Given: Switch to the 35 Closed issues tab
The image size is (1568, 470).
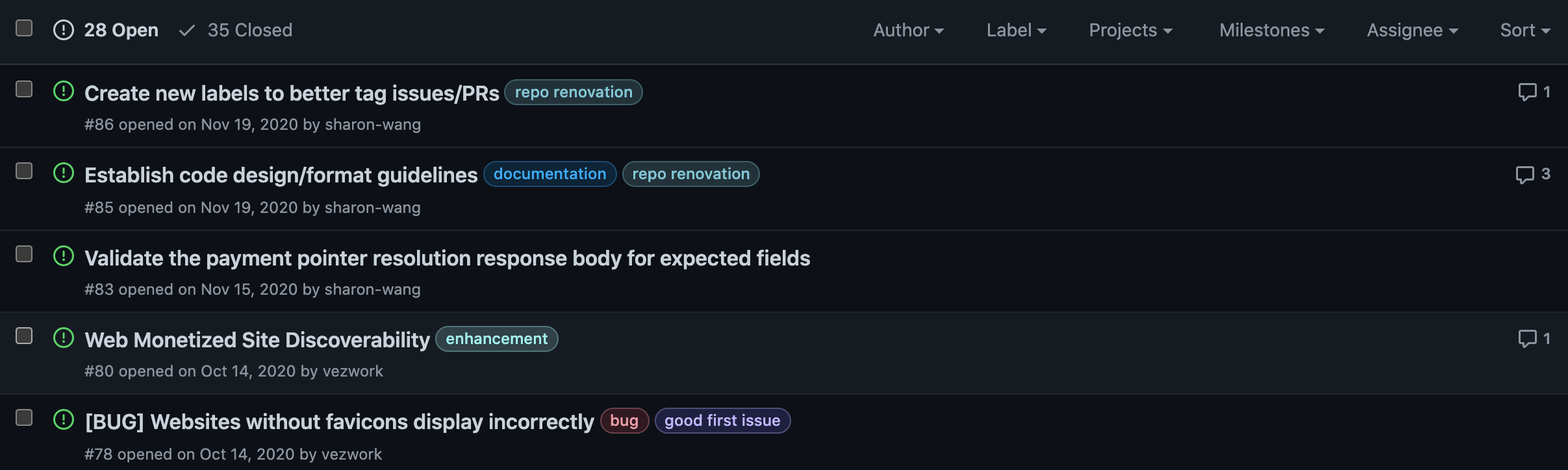Looking at the screenshot, I should click(235, 31).
